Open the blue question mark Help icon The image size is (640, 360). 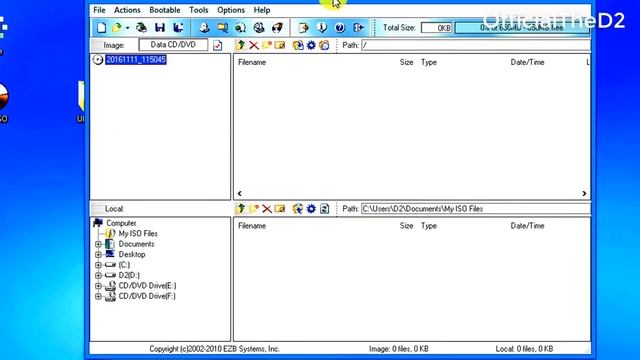click(x=340, y=28)
